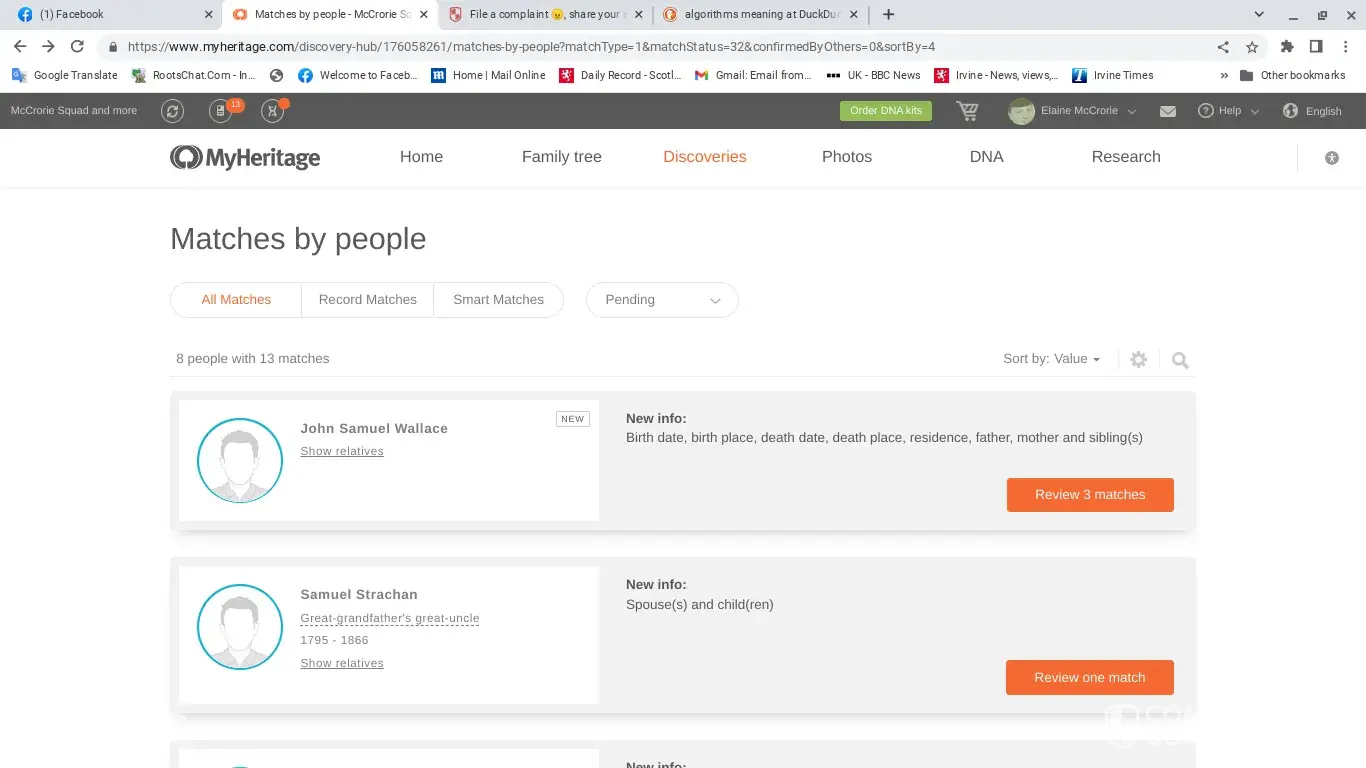Bookmark this page with the star icon
The image size is (1366, 768).
pyautogui.click(x=1252, y=47)
